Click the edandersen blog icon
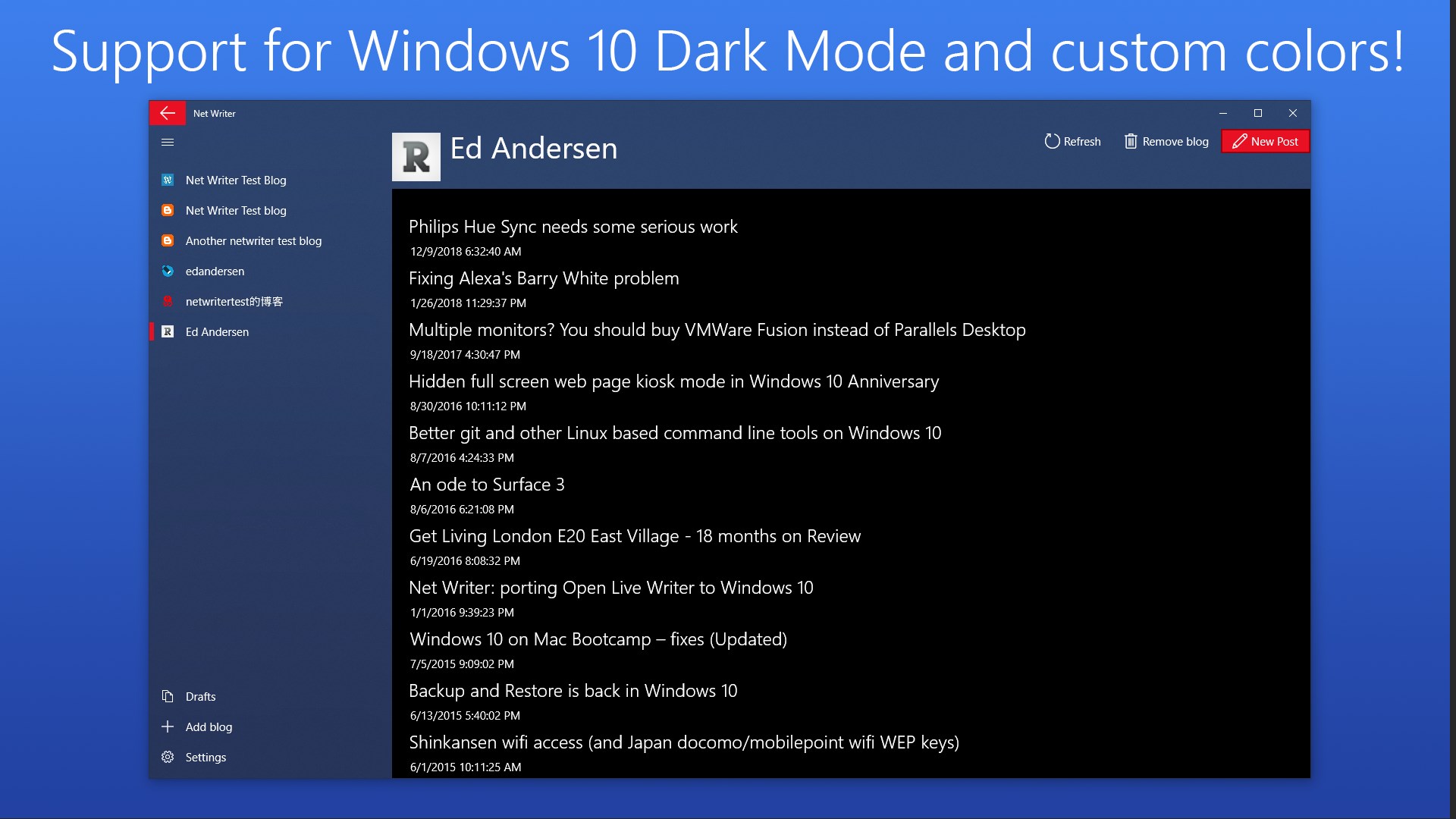The image size is (1456, 819). pyautogui.click(x=168, y=271)
